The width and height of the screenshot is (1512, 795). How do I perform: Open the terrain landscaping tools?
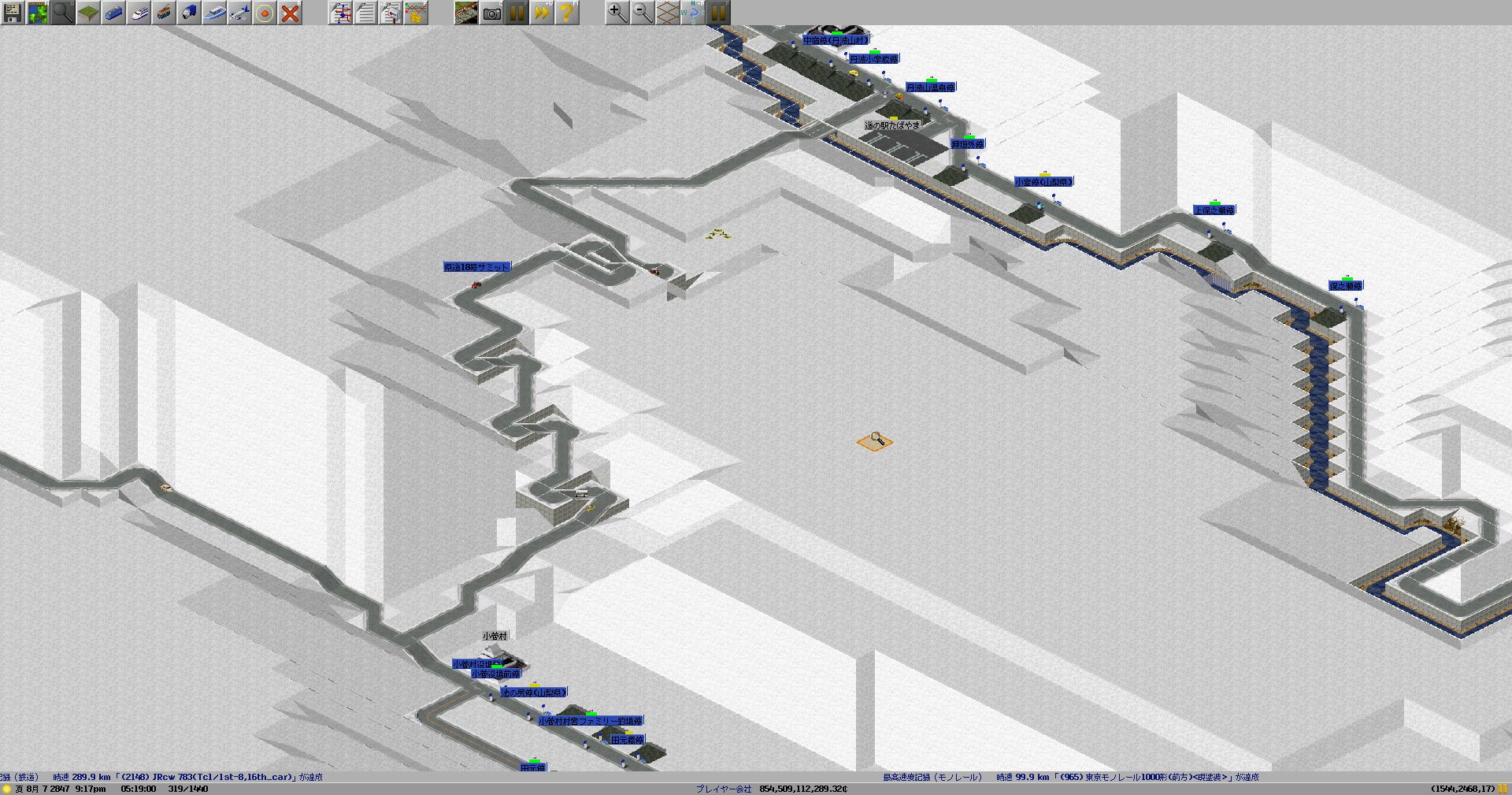[x=88, y=13]
